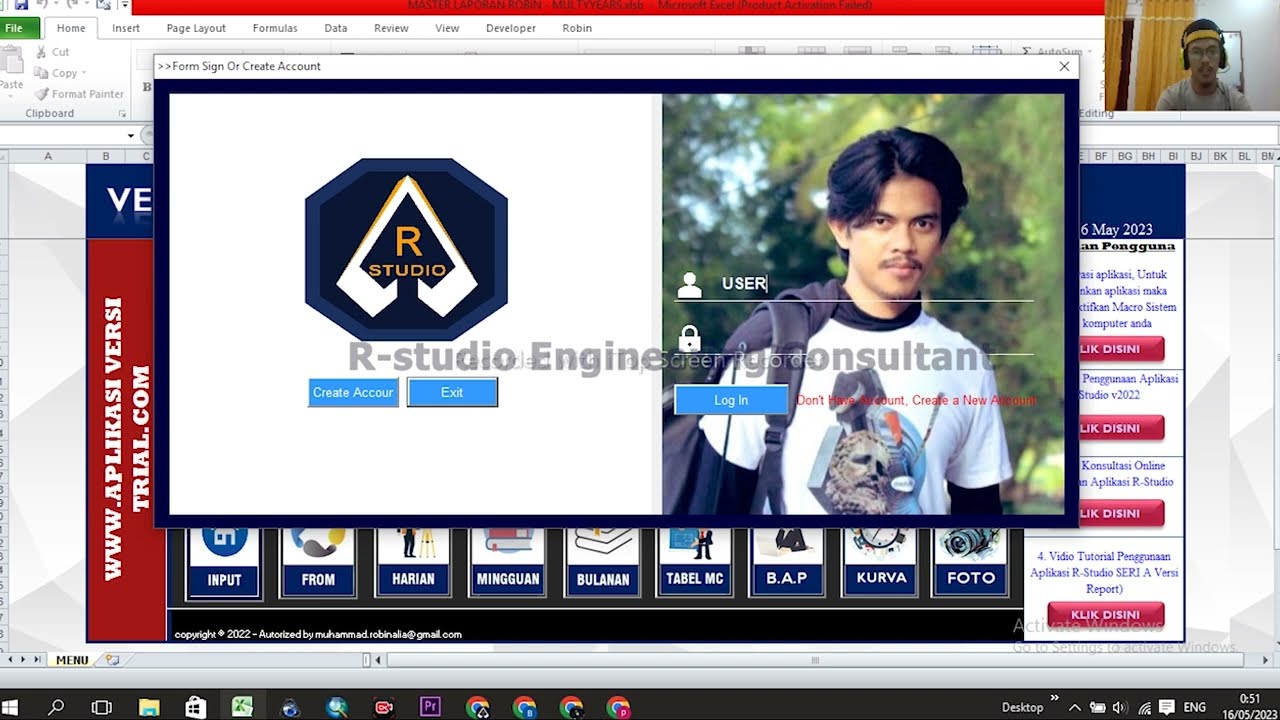Click the FROM menu icon
Screen dimensions: 1280x720
[x=318, y=562]
